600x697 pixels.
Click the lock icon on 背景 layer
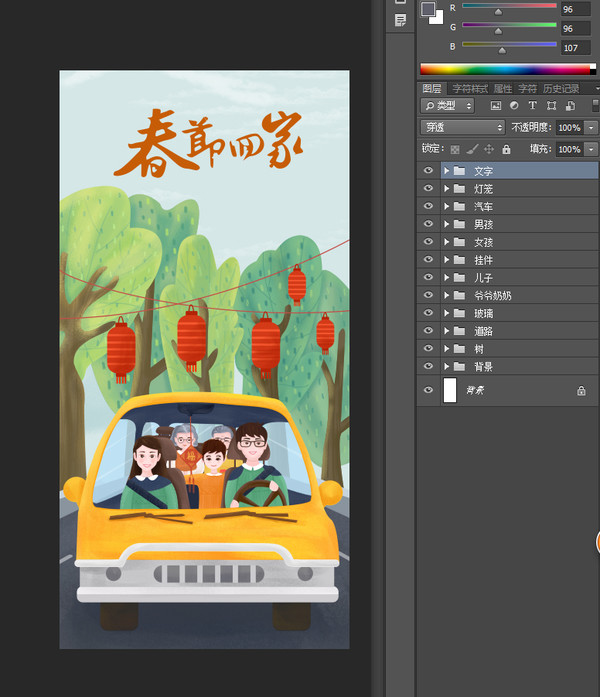581,391
